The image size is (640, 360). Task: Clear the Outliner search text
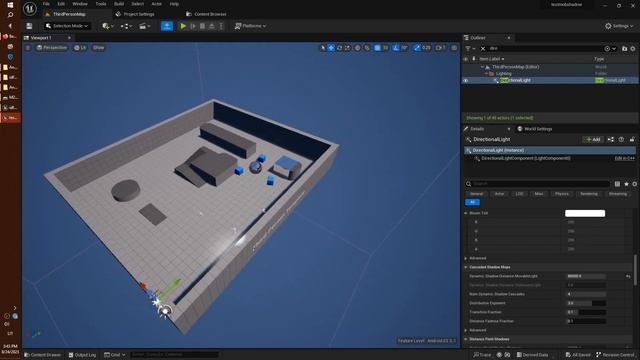coord(483,48)
